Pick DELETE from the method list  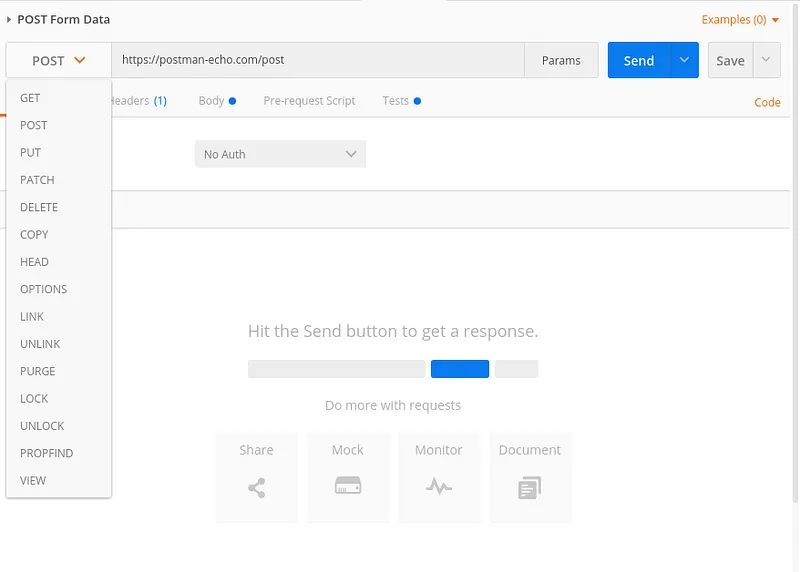(59, 207)
